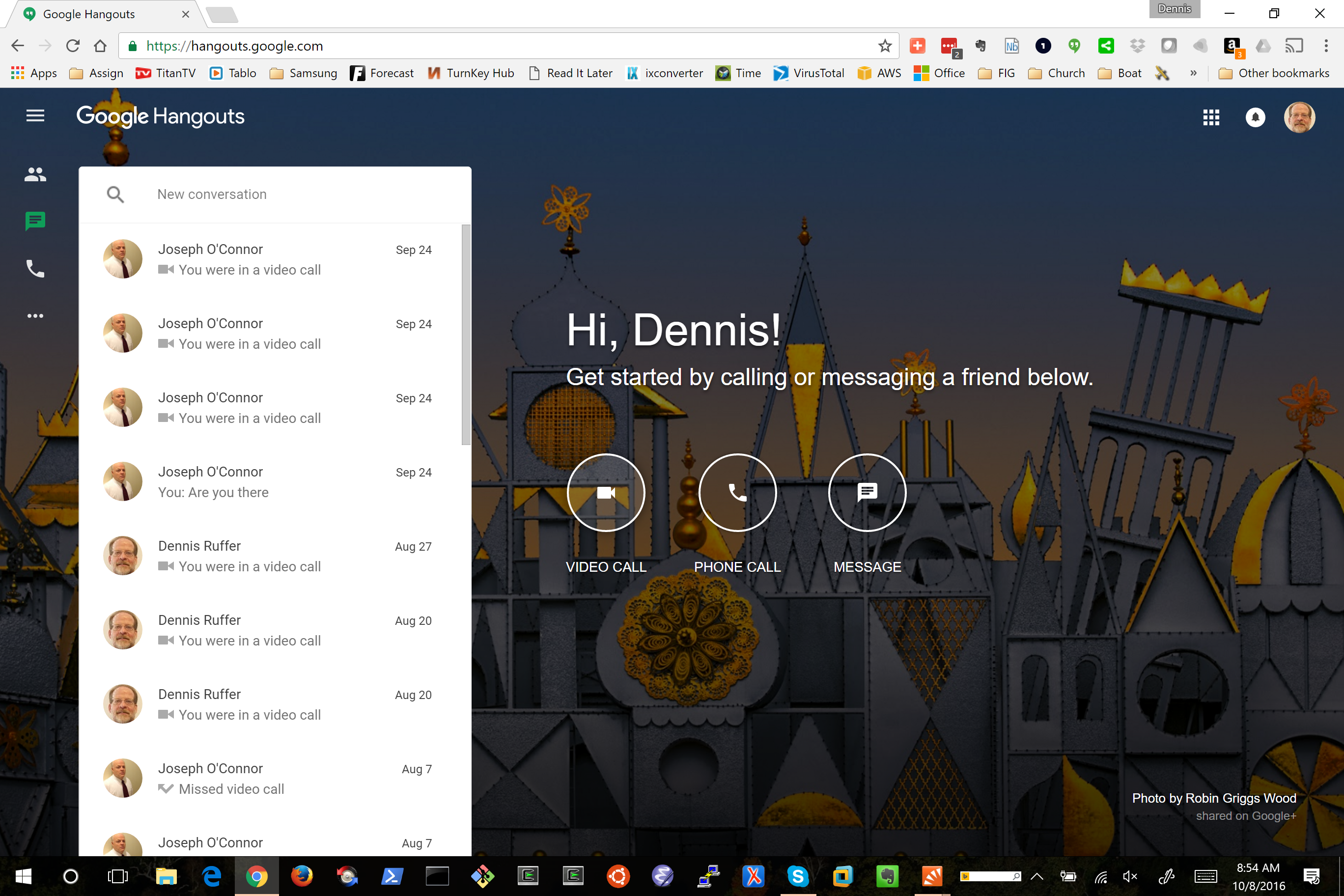Screen dimensions: 1344x896
Task: Bookmark this page with the star icon
Action: pos(885,46)
